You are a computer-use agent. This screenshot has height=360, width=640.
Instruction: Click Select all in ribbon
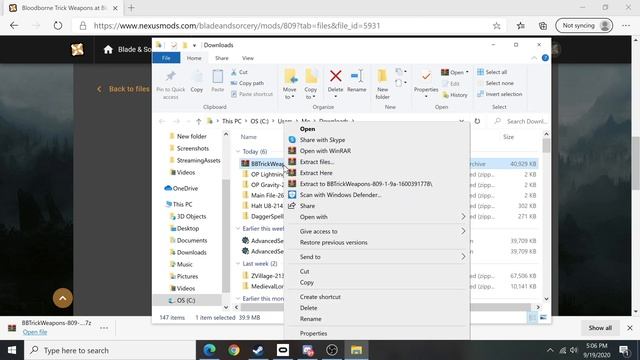(x=492, y=72)
